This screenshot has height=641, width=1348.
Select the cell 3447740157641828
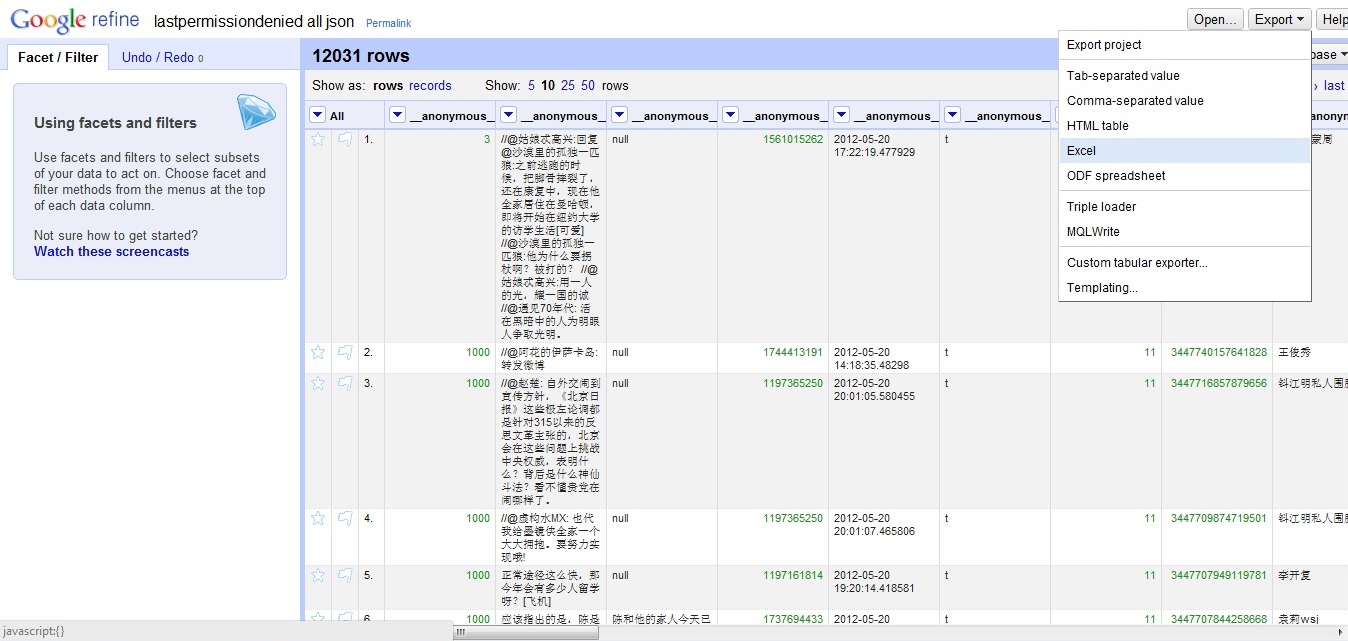(x=1219, y=352)
